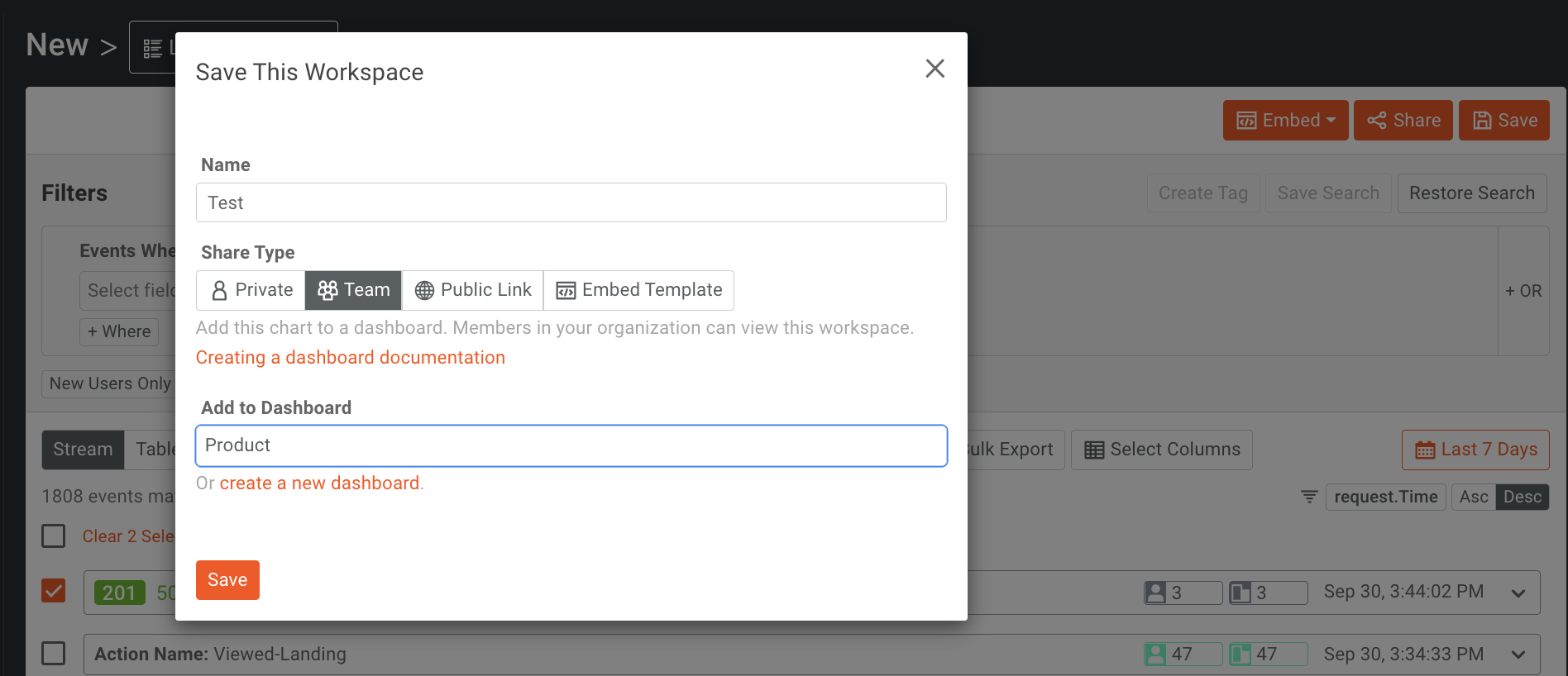
Task: Close the Save This Workspace dialog
Action: 935,69
